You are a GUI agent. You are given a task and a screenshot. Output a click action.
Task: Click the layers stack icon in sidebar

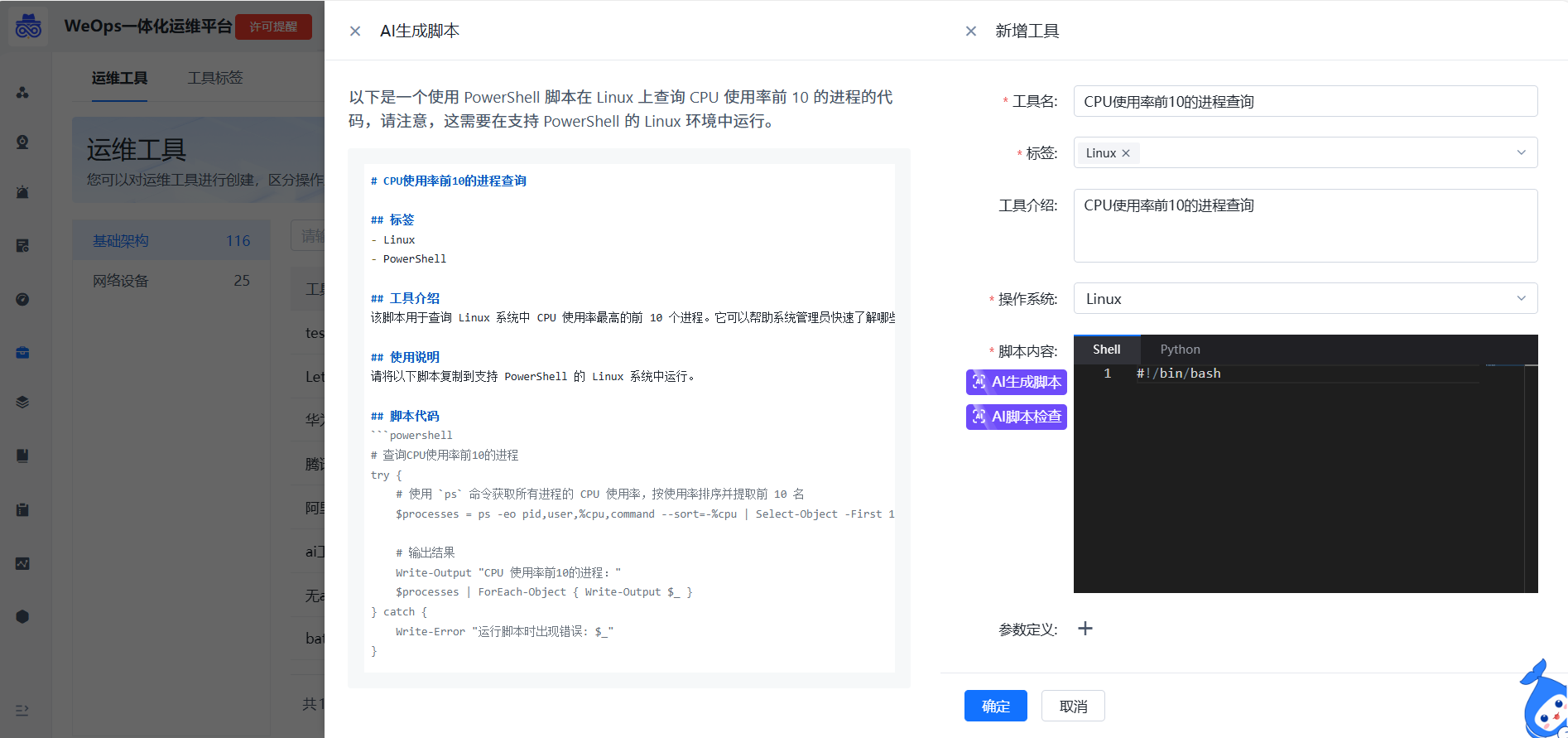pyautogui.click(x=22, y=403)
